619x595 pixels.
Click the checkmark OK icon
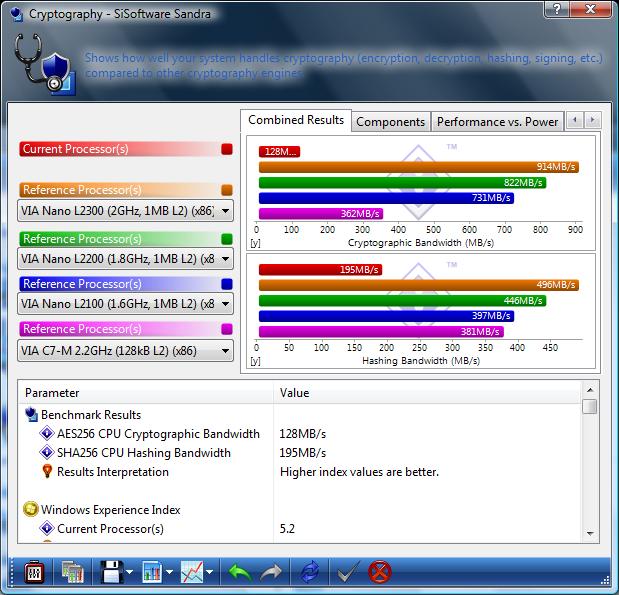click(x=348, y=571)
